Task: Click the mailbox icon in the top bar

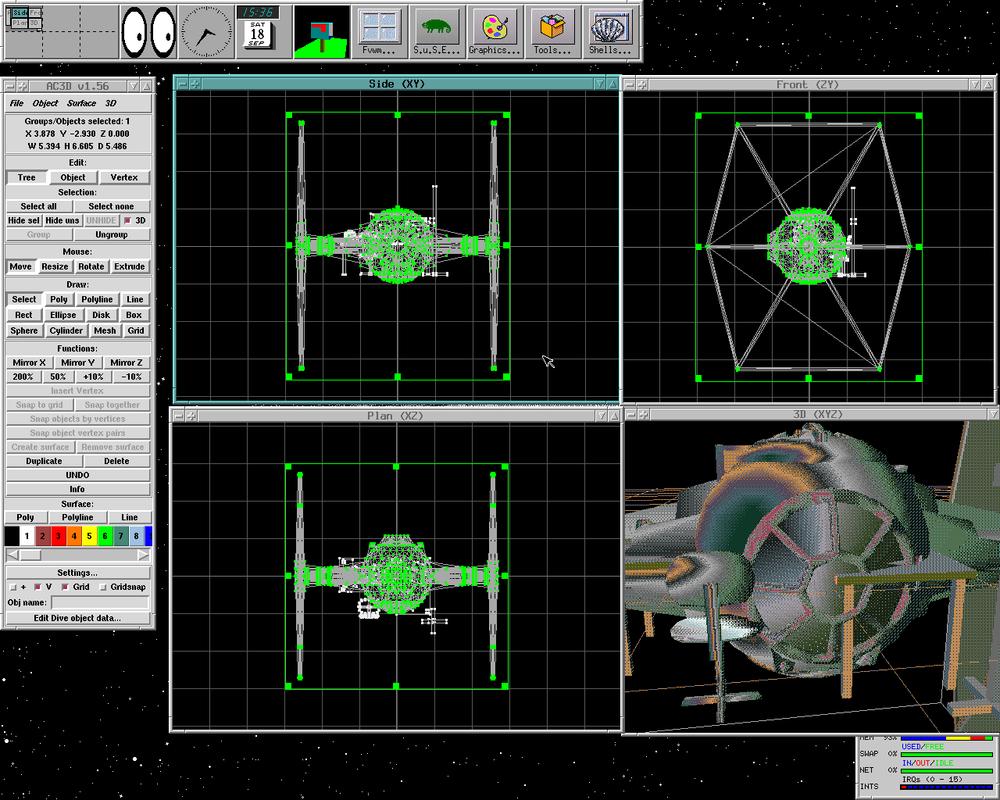Action: (321, 32)
